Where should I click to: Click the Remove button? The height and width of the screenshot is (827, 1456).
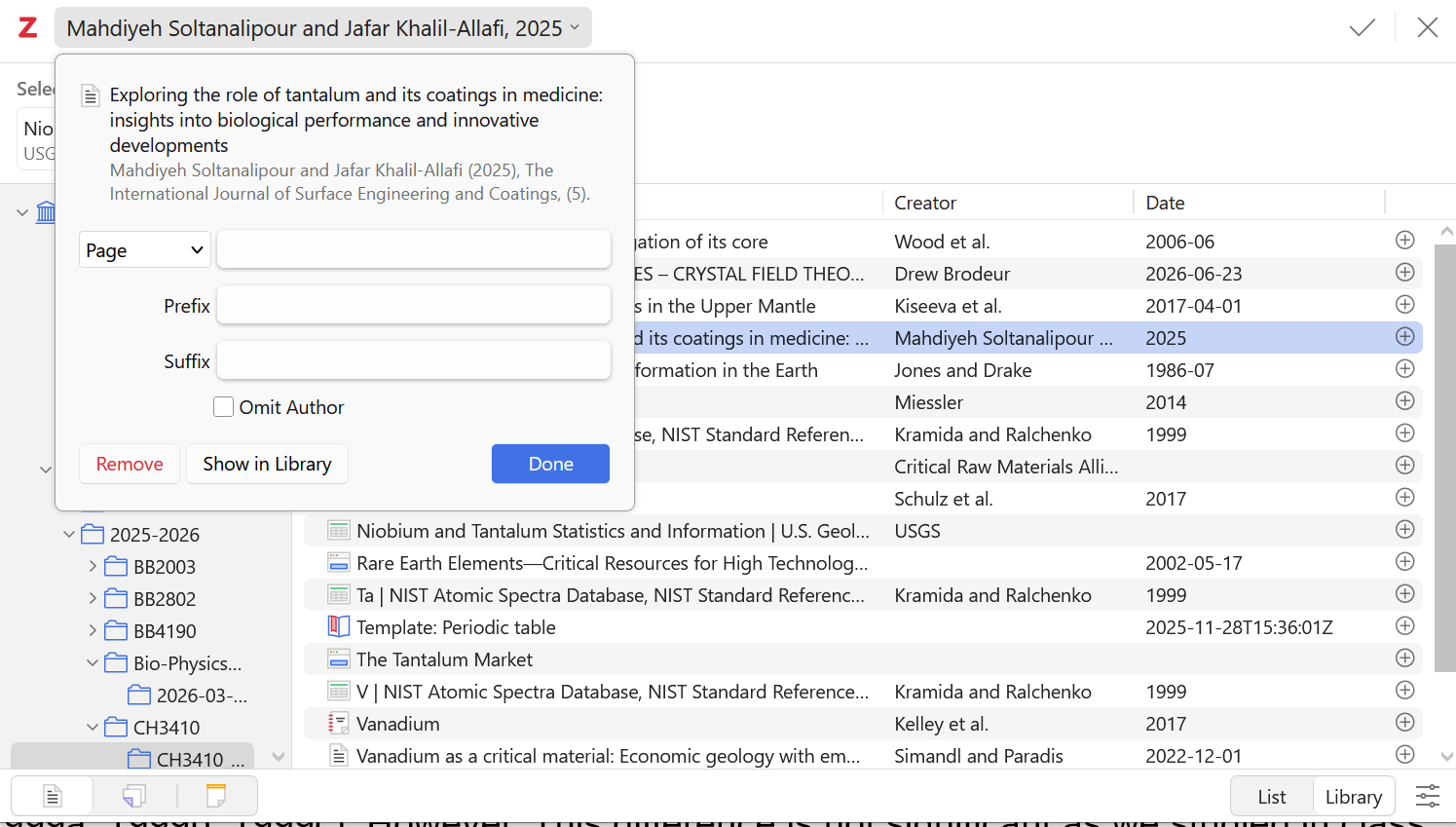tap(130, 464)
